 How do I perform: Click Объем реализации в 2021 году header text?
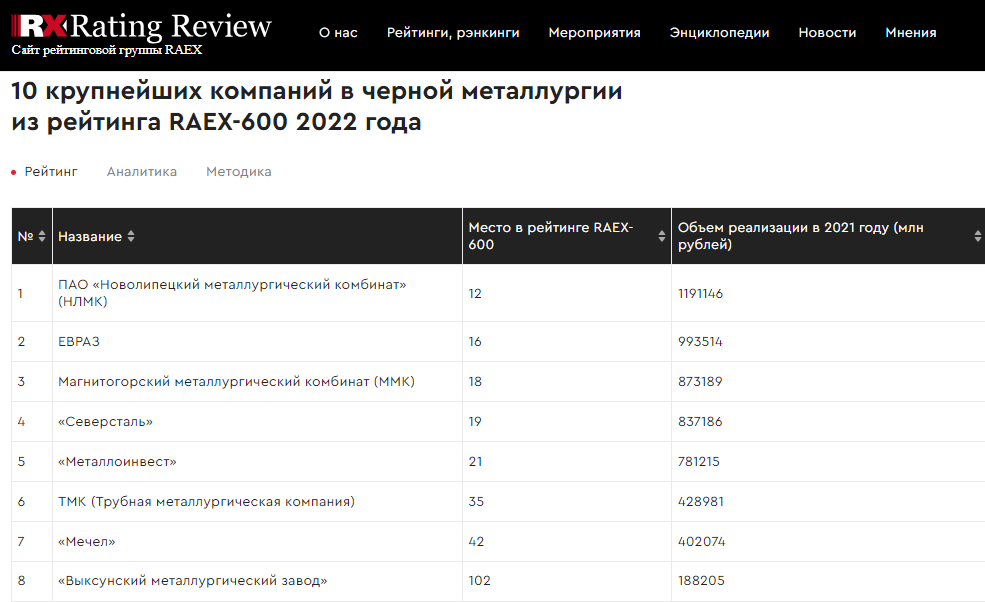coord(800,236)
